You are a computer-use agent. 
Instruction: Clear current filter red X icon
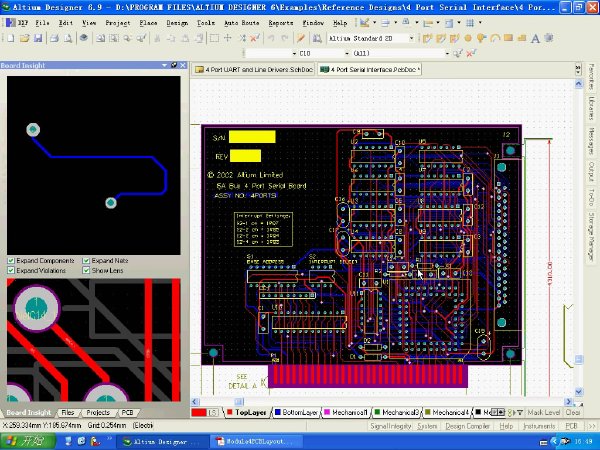[255, 38]
